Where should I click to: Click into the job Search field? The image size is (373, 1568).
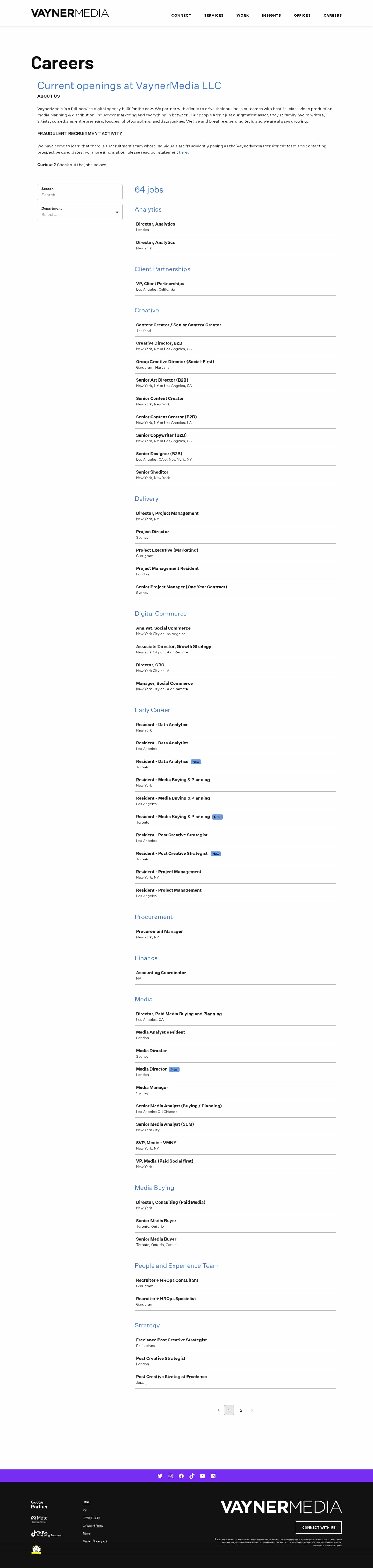[80, 195]
